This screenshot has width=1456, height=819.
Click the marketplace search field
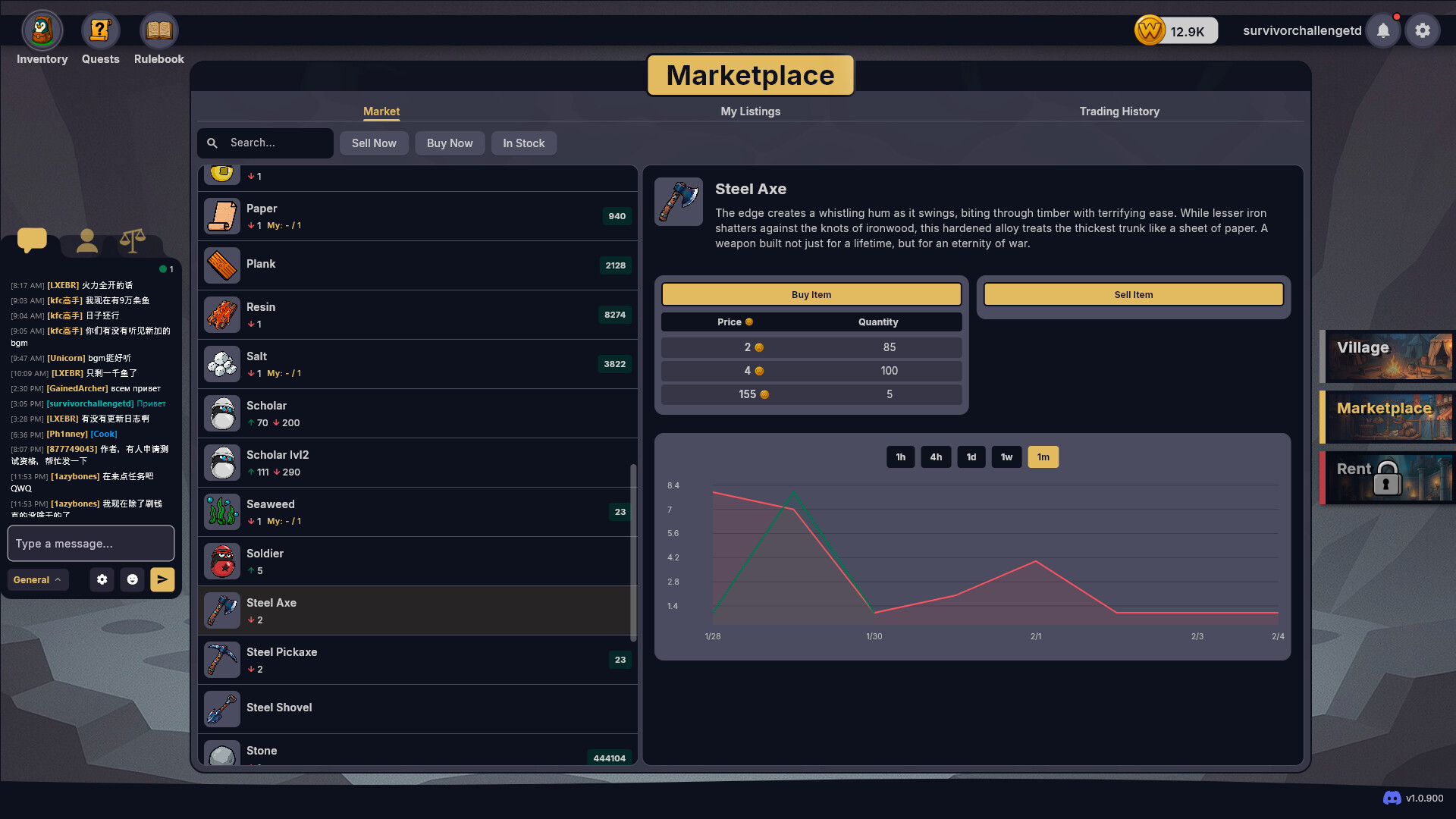tap(273, 143)
